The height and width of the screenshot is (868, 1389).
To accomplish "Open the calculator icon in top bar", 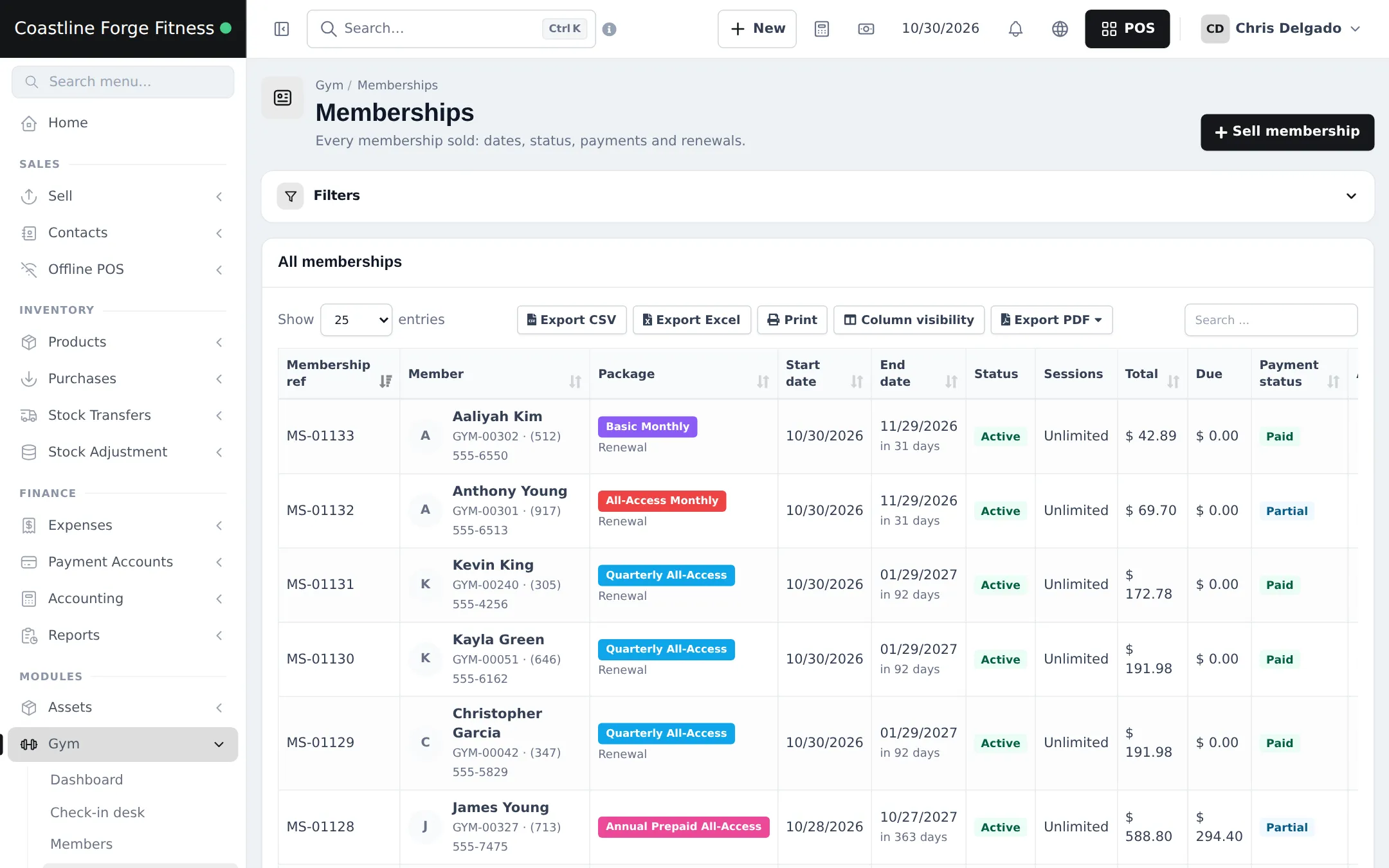I will click(x=822, y=29).
